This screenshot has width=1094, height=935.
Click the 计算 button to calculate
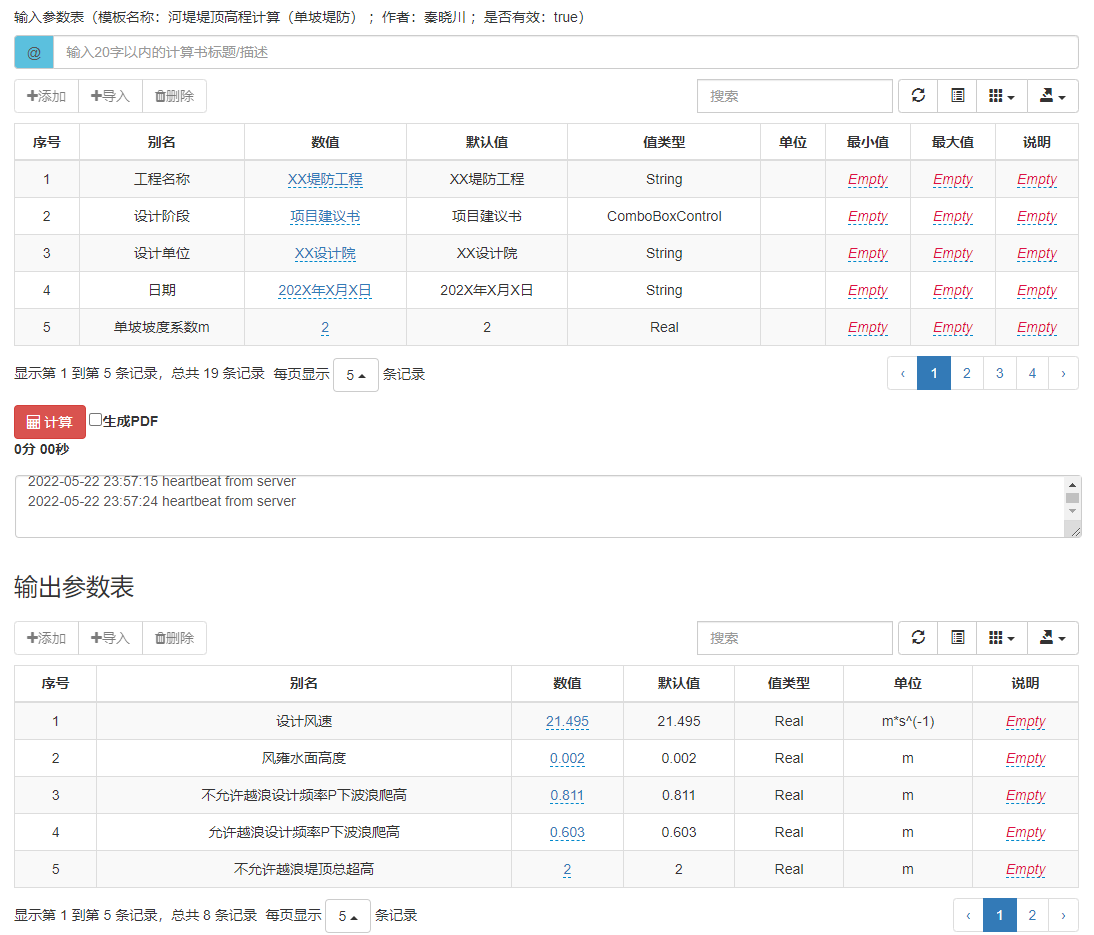coord(49,421)
